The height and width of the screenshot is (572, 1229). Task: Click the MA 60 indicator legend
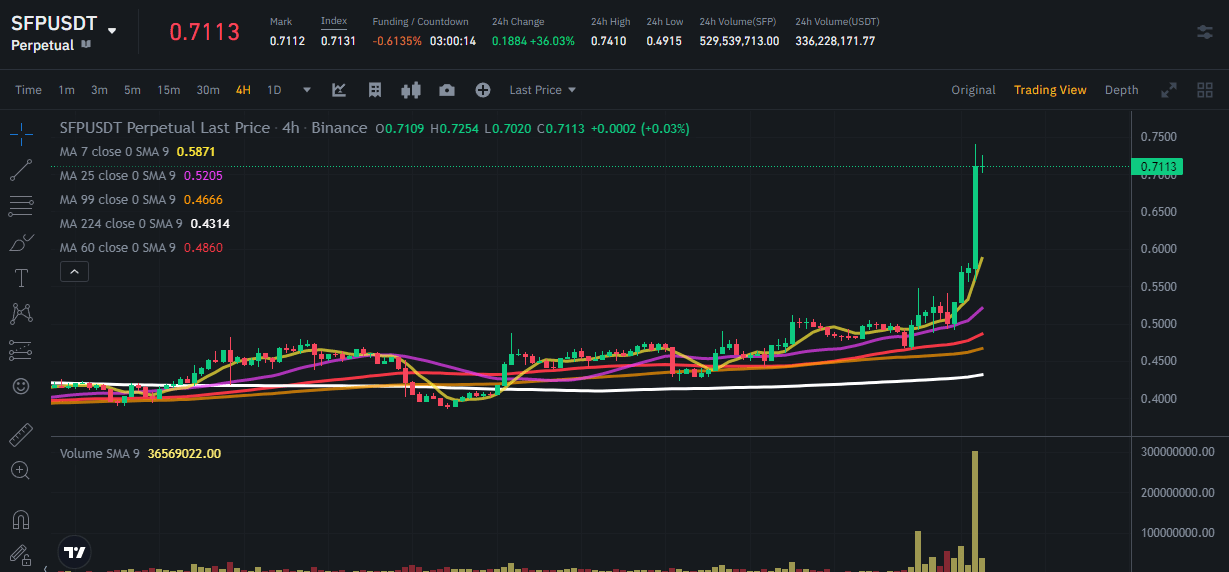coord(141,248)
